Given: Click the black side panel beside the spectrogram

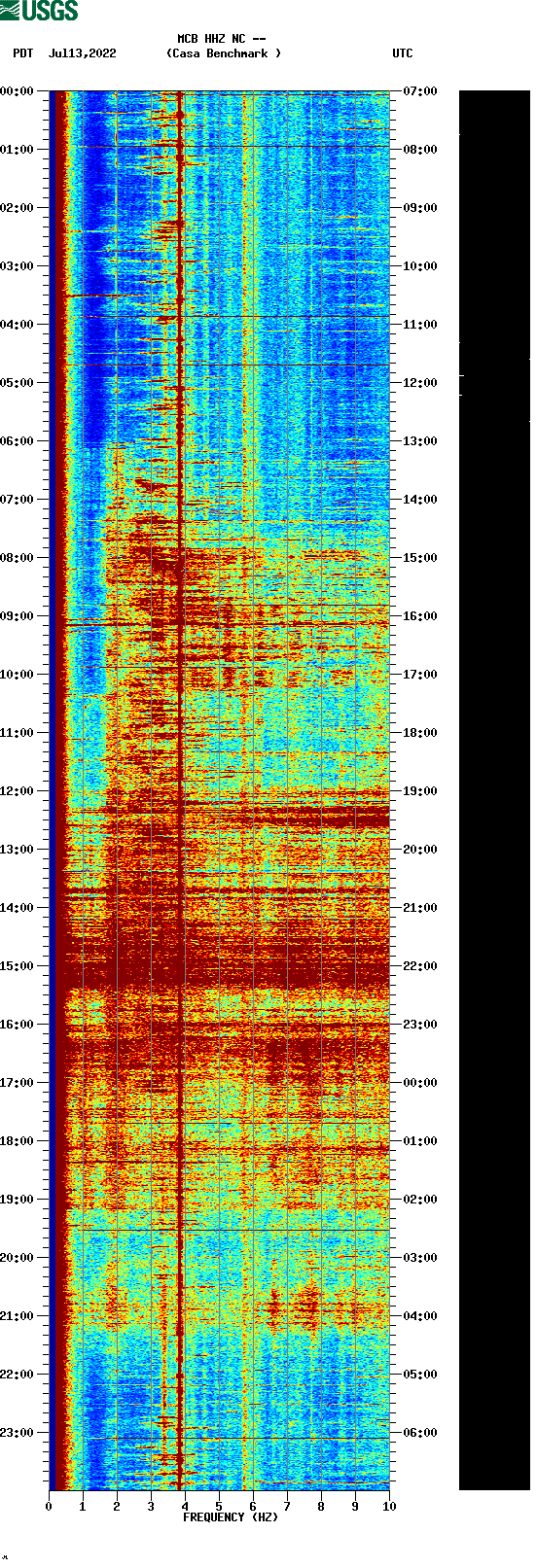Looking at the screenshot, I should pos(494,790).
